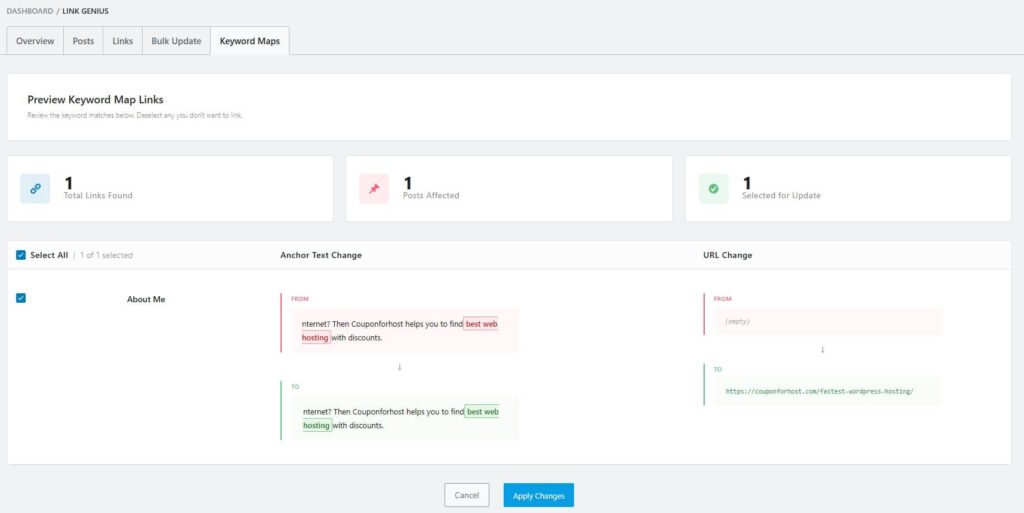Switch to the Posts tab

click(83, 41)
